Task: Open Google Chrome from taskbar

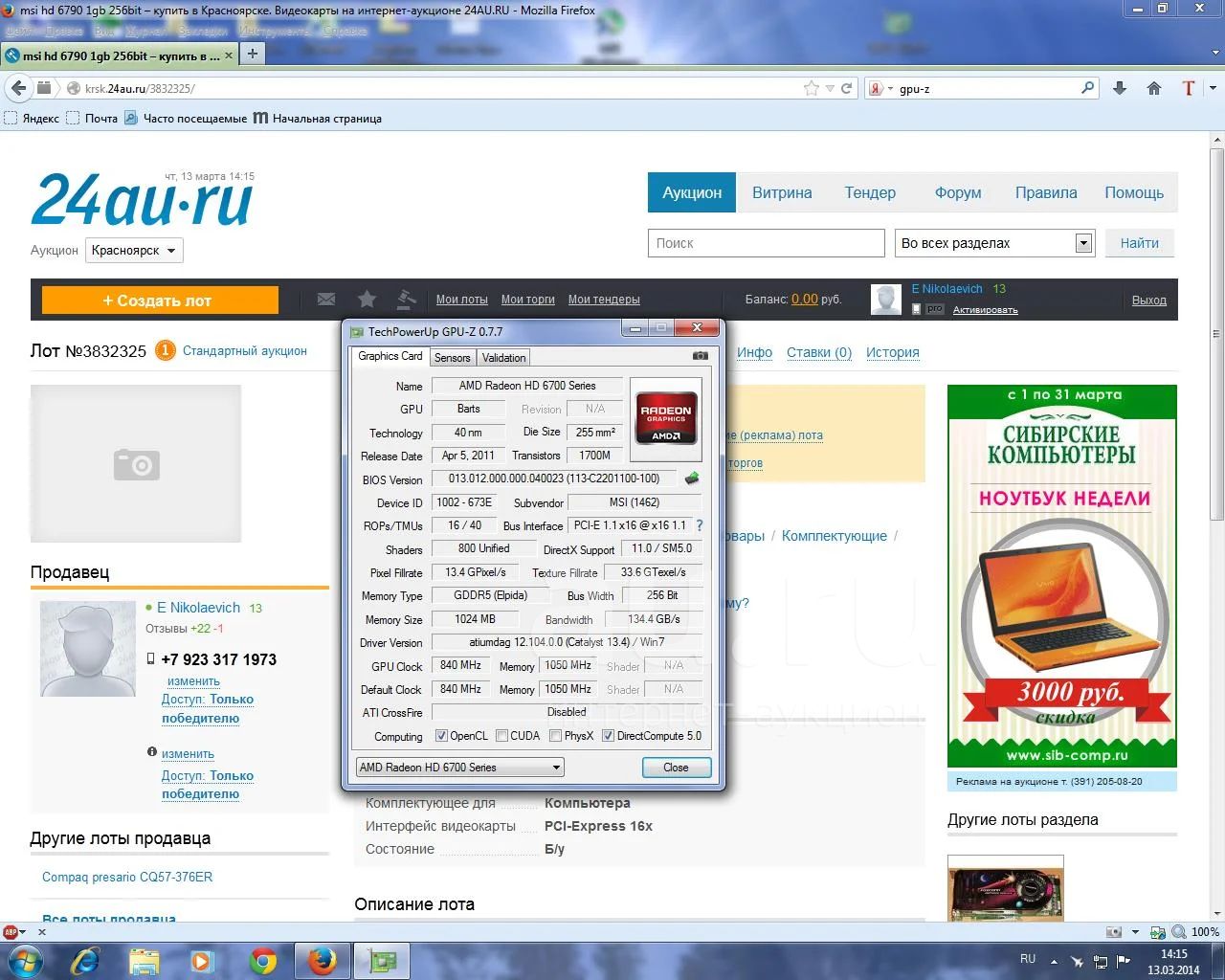Action: [263, 961]
